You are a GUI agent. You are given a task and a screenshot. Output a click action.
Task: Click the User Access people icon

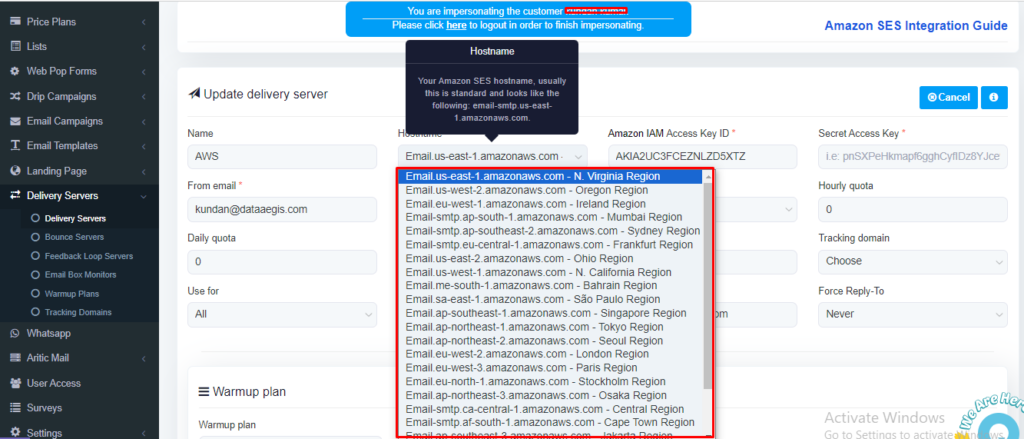15,383
